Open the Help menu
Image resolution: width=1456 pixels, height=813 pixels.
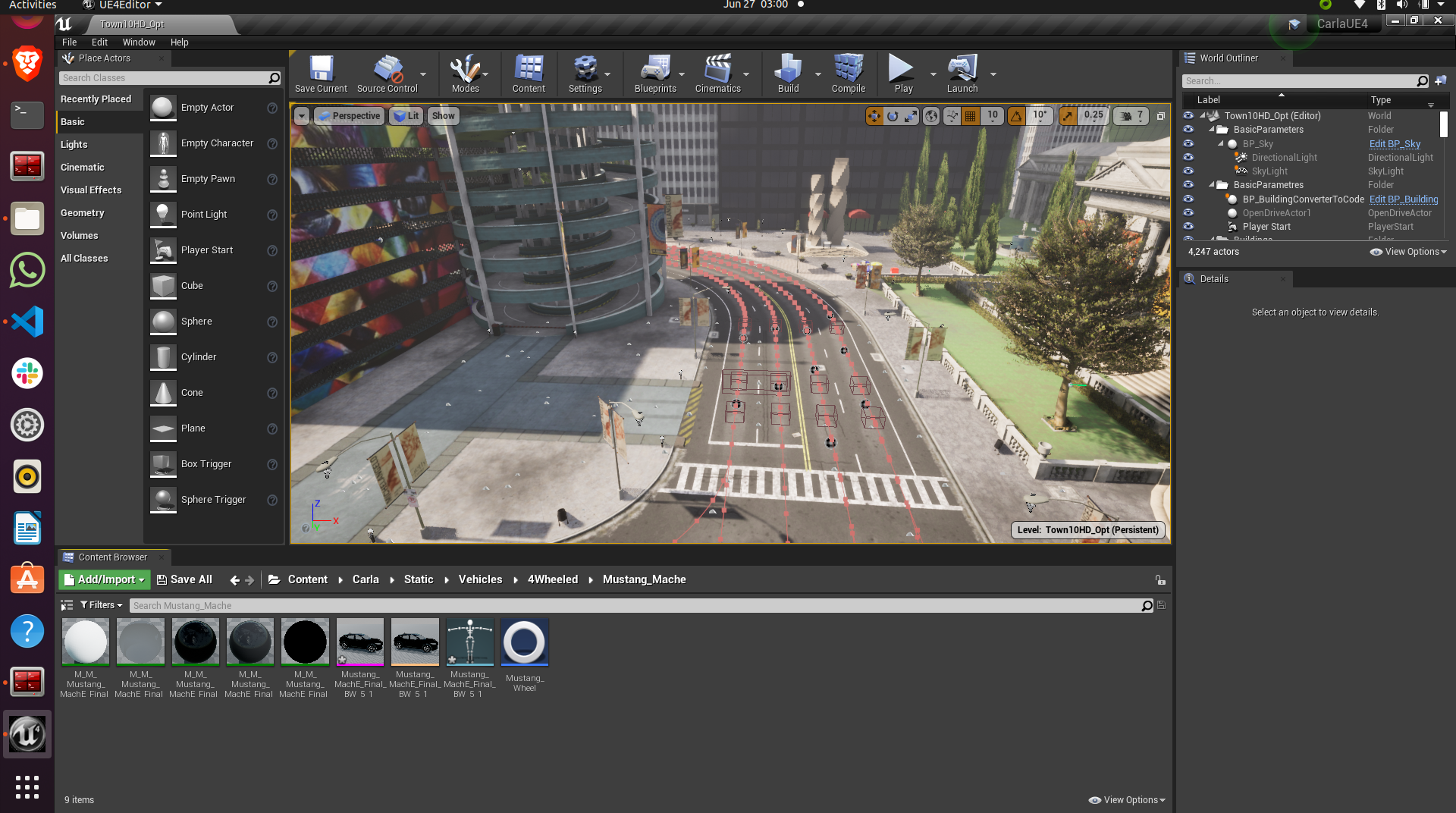179,42
